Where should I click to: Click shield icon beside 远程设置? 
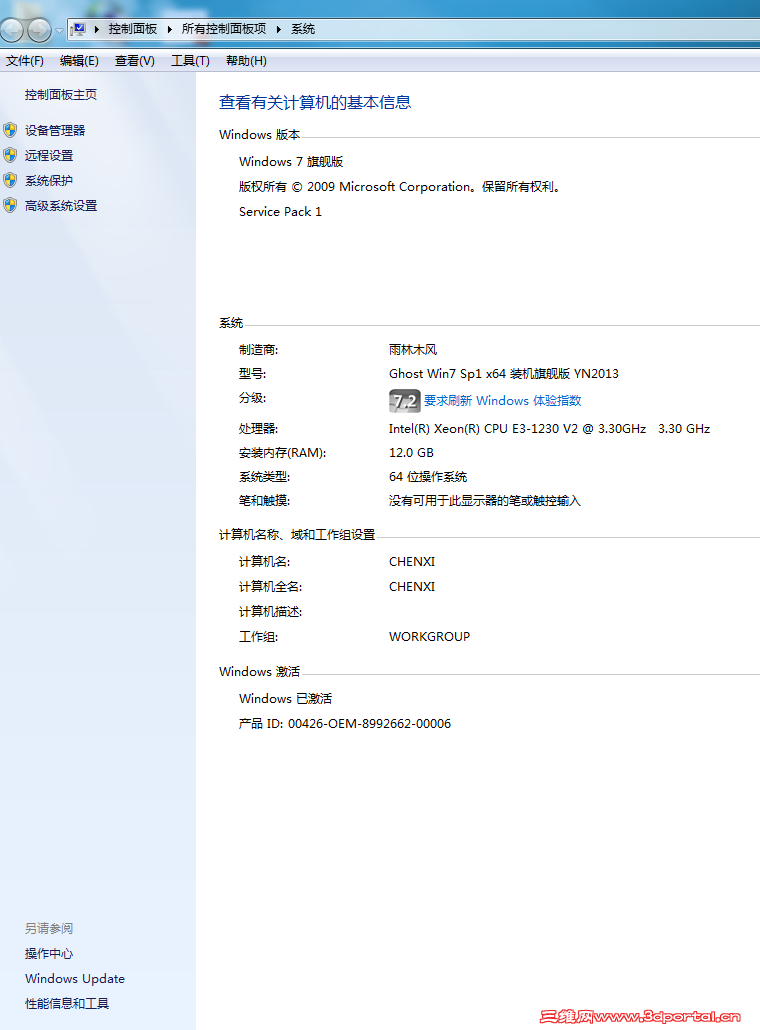coord(10,155)
